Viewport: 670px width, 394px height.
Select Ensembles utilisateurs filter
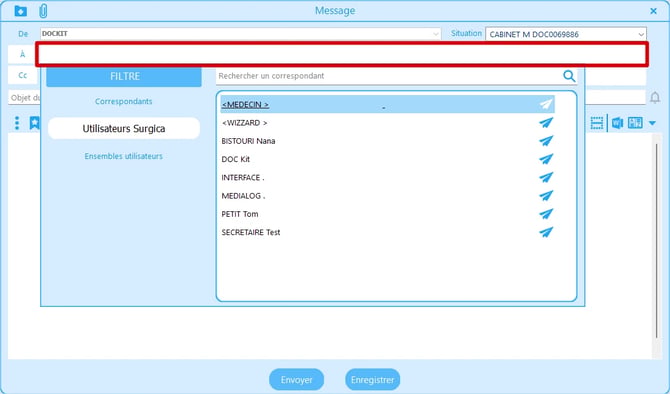coord(123,156)
